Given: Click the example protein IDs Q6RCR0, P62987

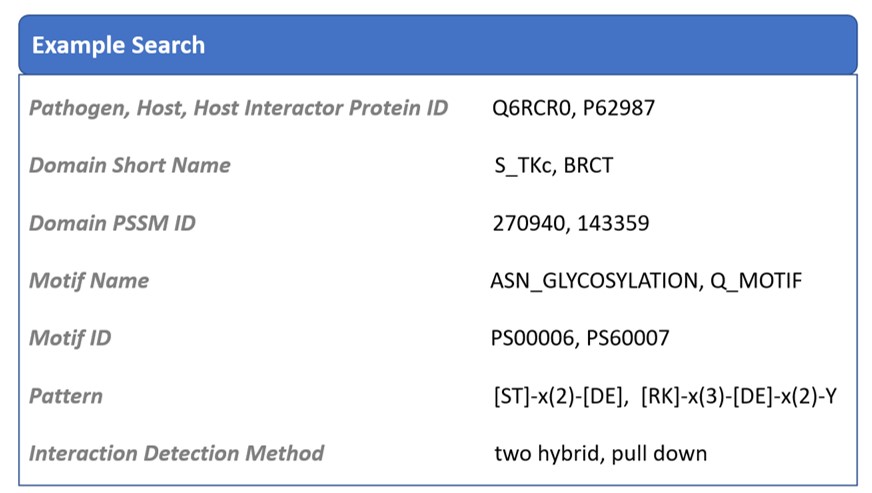Looking at the screenshot, I should 573,108.
